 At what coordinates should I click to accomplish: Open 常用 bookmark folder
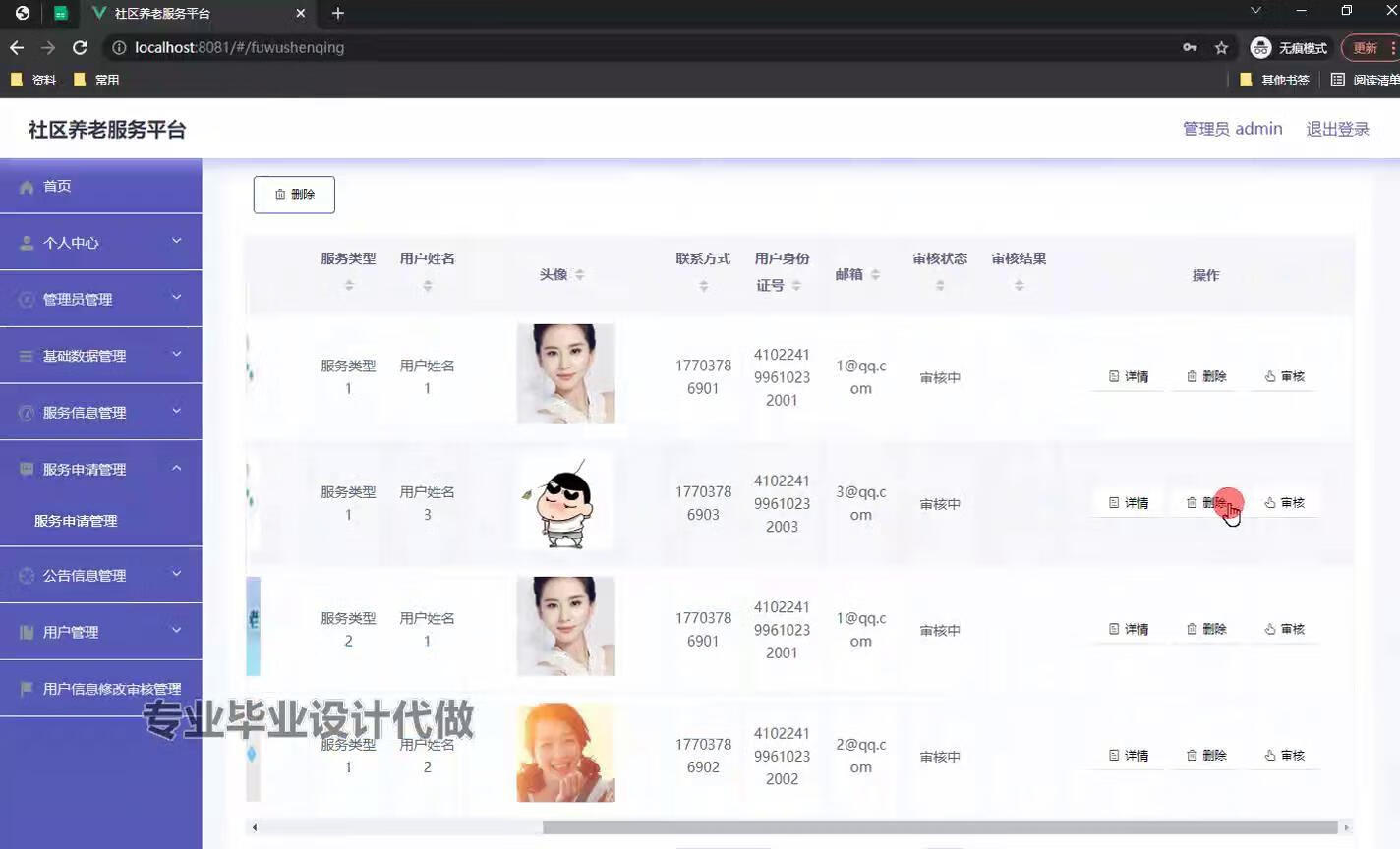[x=96, y=80]
